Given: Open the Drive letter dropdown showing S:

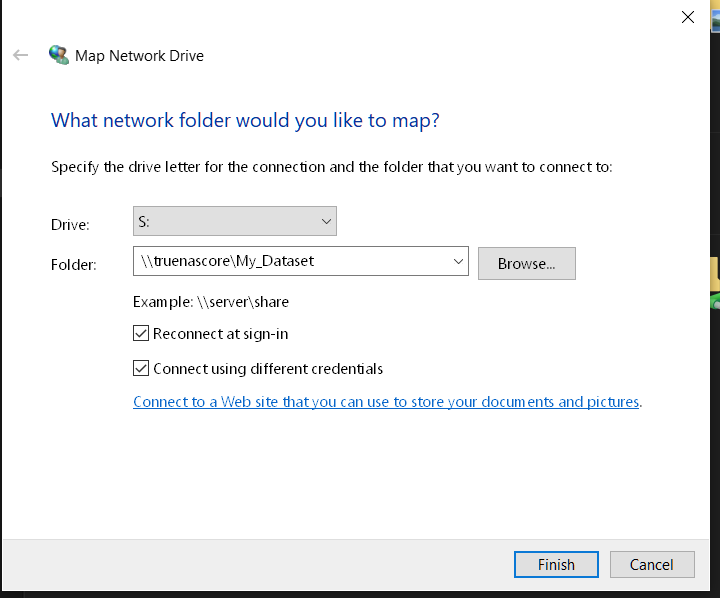Looking at the screenshot, I should 235,221.
